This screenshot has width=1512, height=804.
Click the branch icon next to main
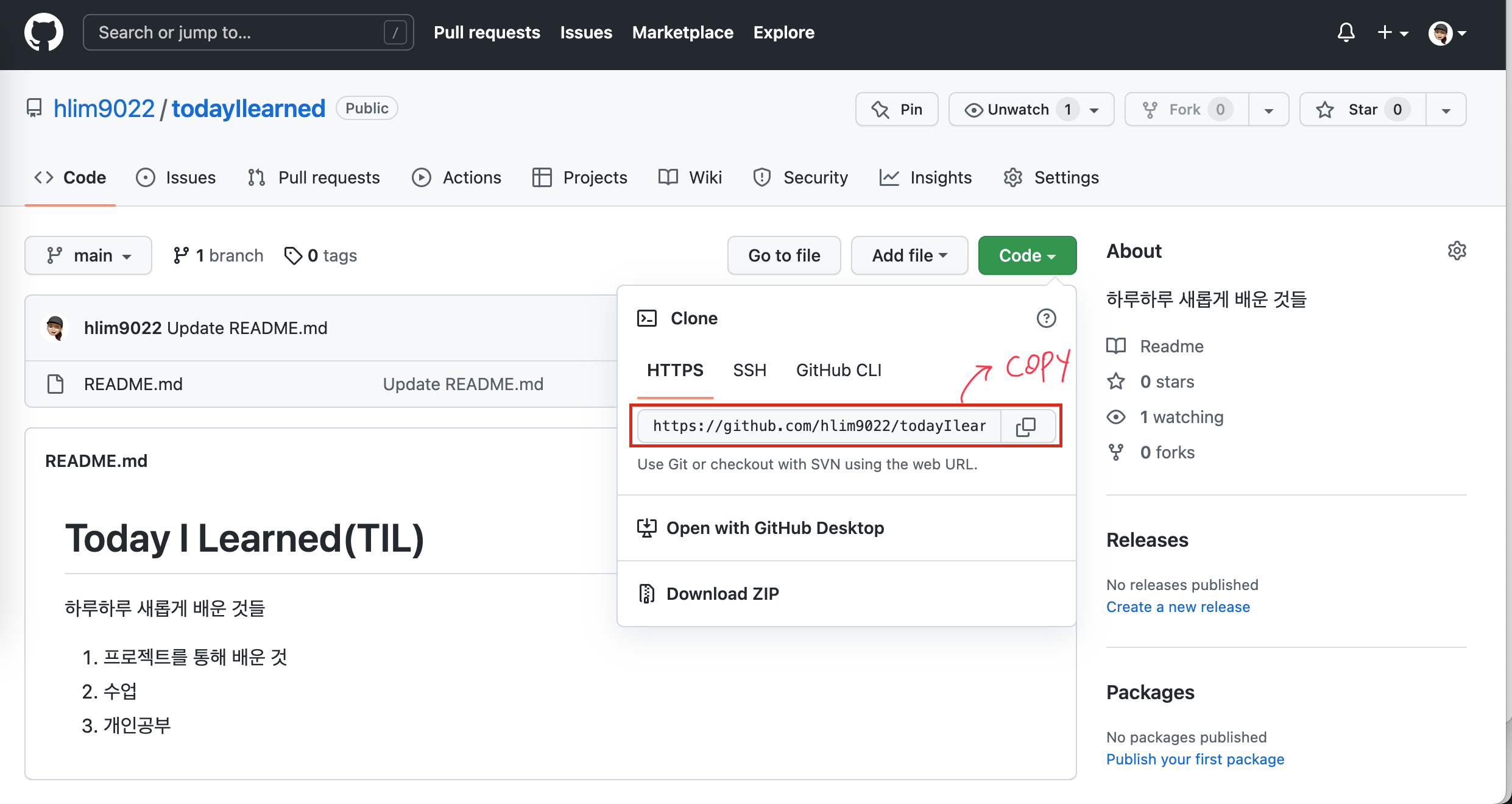(183, 255)
